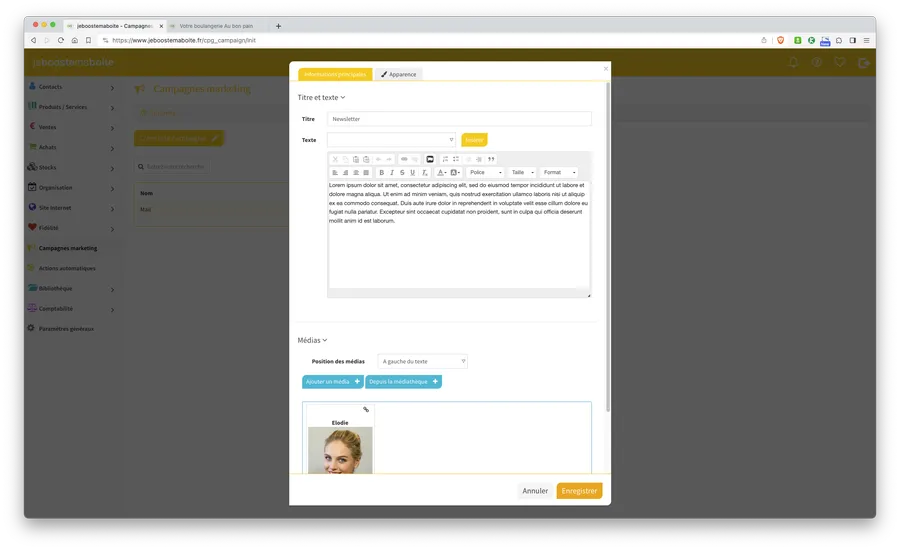900x550 pixels.
Task: Align text left in the editor
Action: click(x=335, y=172)
